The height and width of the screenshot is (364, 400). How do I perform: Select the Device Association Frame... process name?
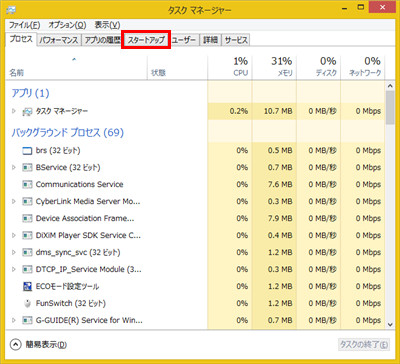click(x=85, y=218)
